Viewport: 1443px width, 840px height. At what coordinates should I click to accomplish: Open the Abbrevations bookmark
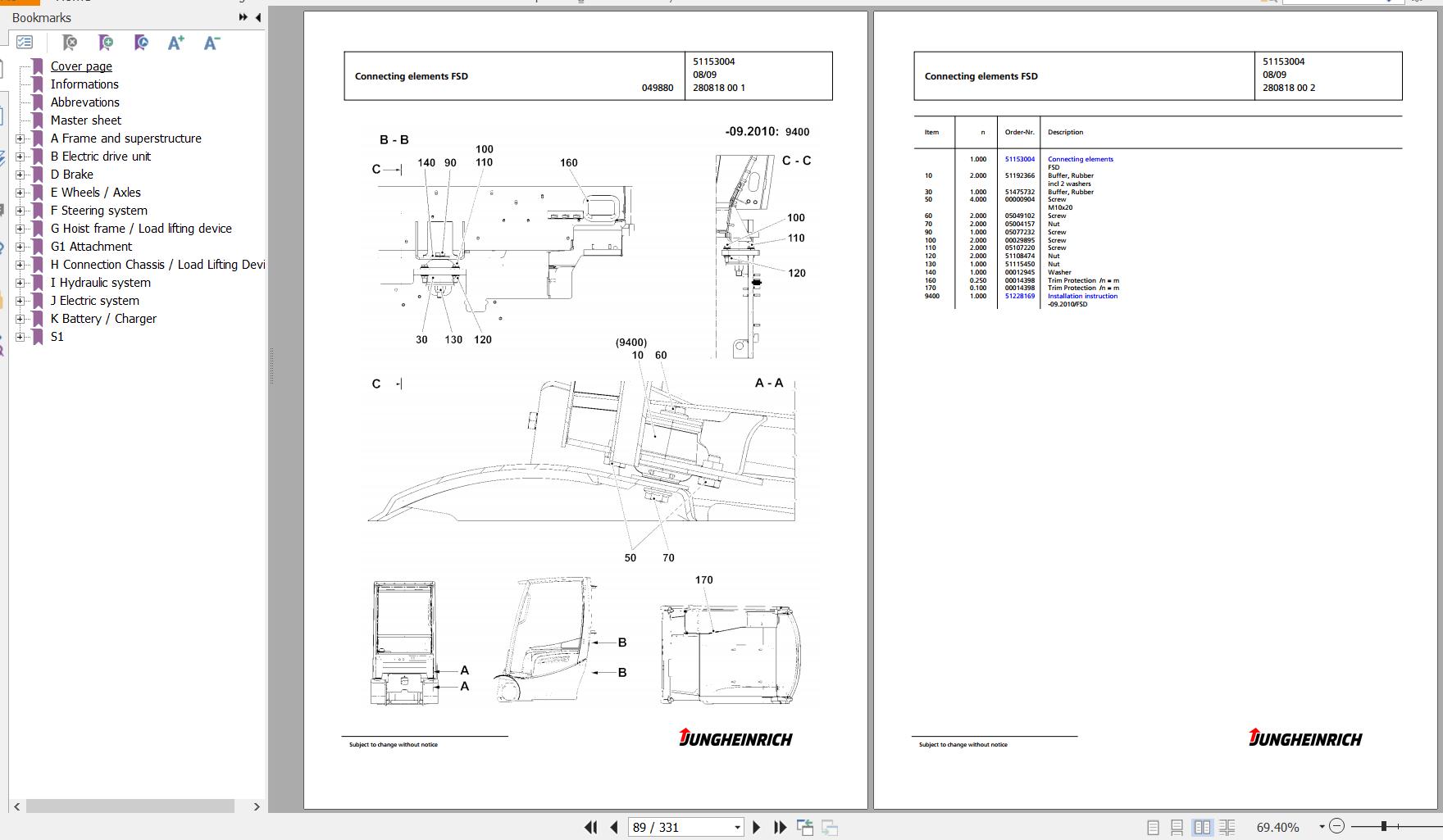[x=85, y=102]
